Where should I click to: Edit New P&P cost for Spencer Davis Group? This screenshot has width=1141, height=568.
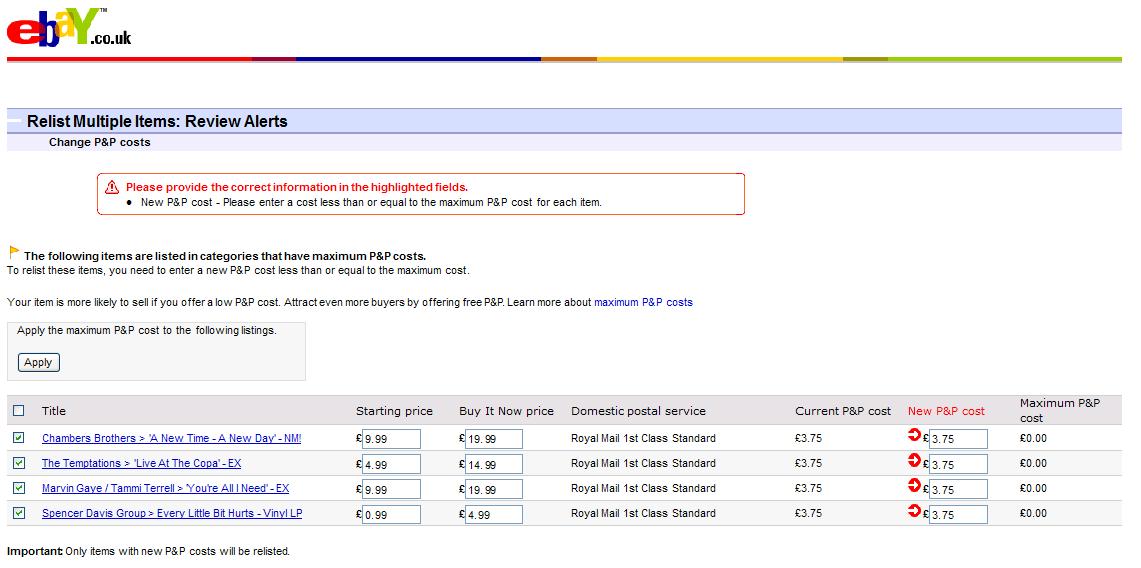click(x=958, y=514)
